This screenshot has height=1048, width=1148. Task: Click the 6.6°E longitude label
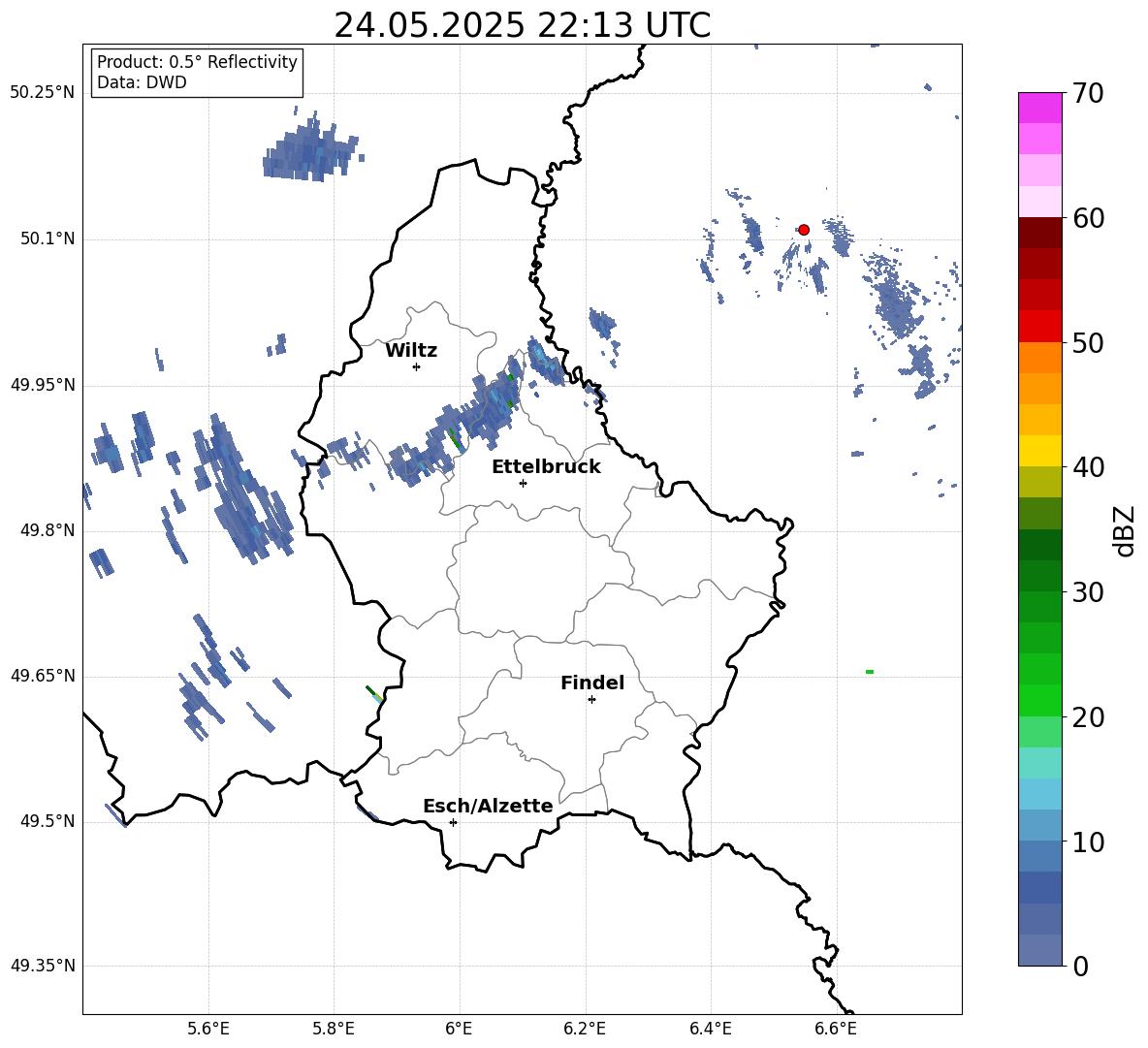pyautogui.click(x=836, y=1029)
